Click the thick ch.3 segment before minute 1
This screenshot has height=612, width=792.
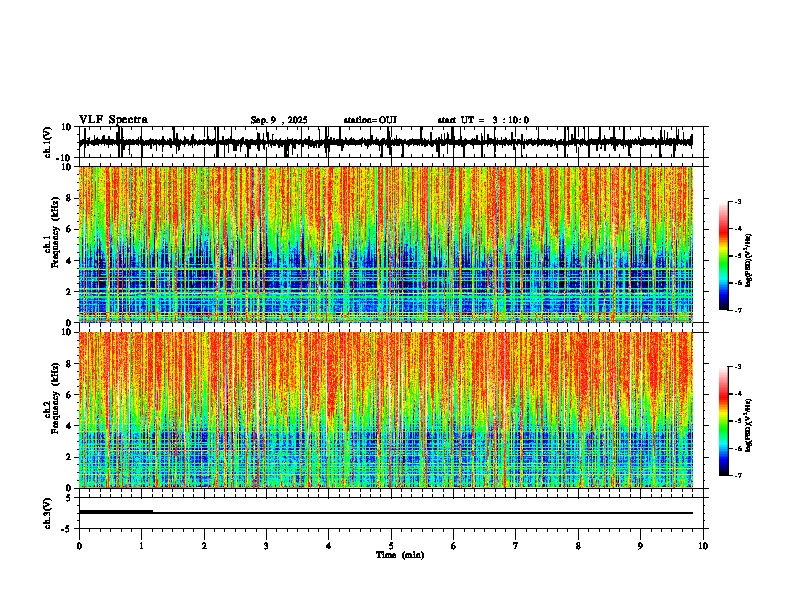click(x=116, y=512)
